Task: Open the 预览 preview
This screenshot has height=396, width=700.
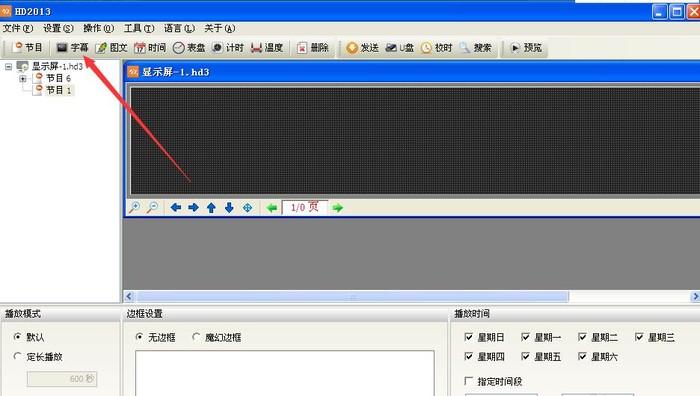Action: 526,47
